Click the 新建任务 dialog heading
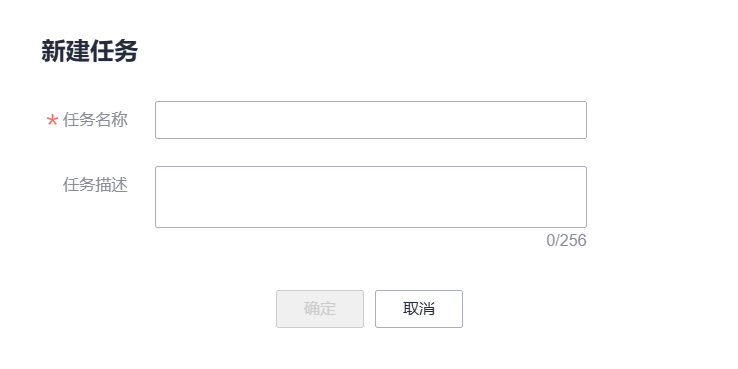Screen dimensions: 738x369 [x=89, y=51]
